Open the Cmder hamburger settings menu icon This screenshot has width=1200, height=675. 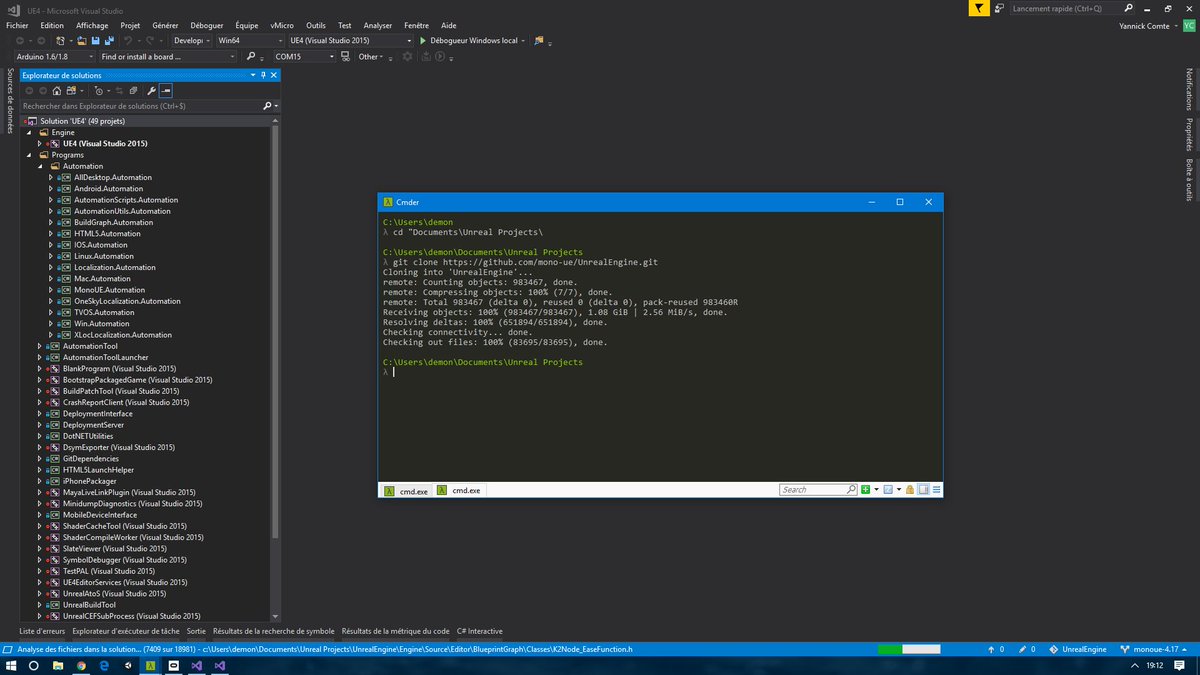point(936,490)
